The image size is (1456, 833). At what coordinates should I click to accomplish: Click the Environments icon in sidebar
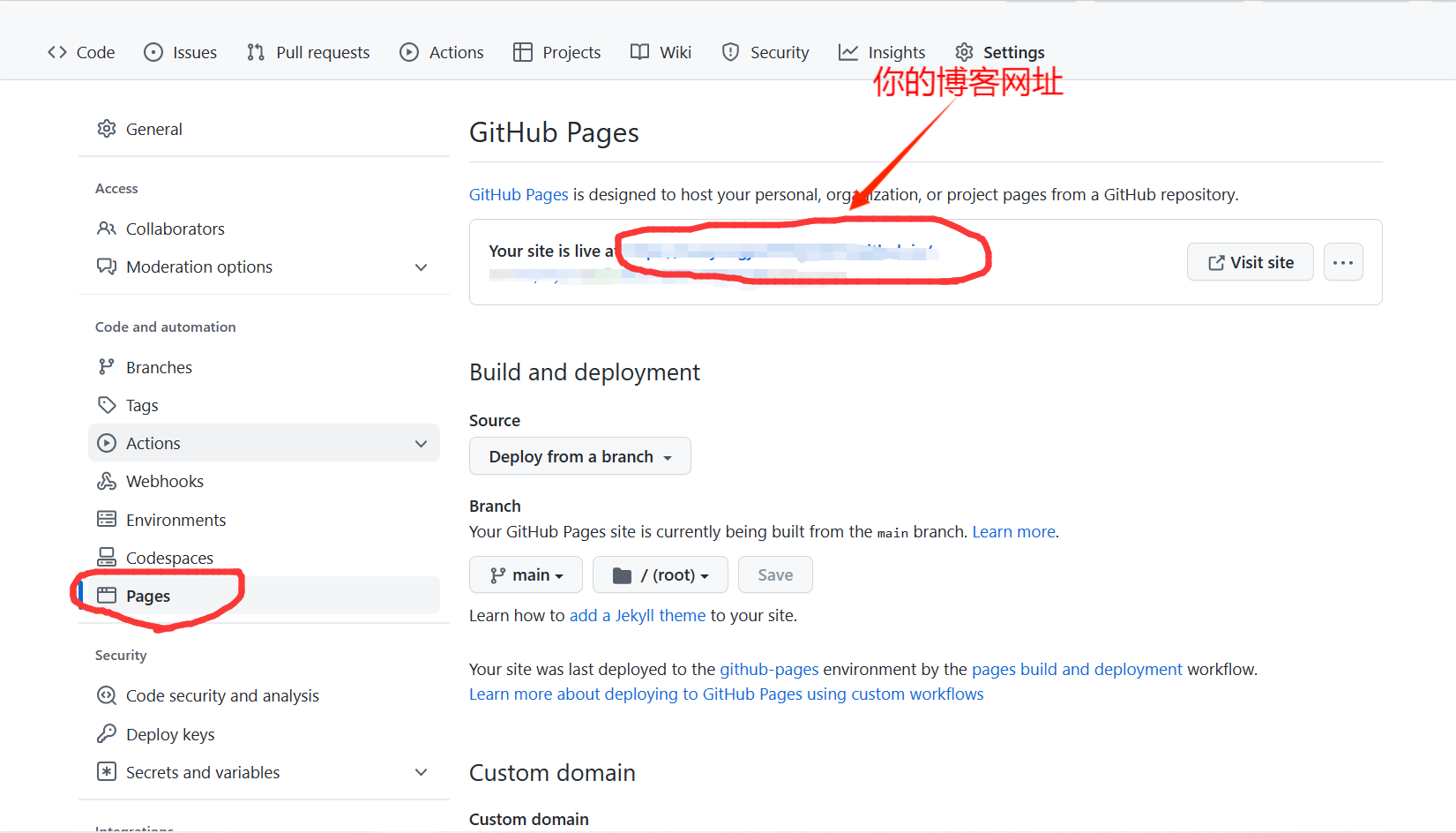pos(107,519)
